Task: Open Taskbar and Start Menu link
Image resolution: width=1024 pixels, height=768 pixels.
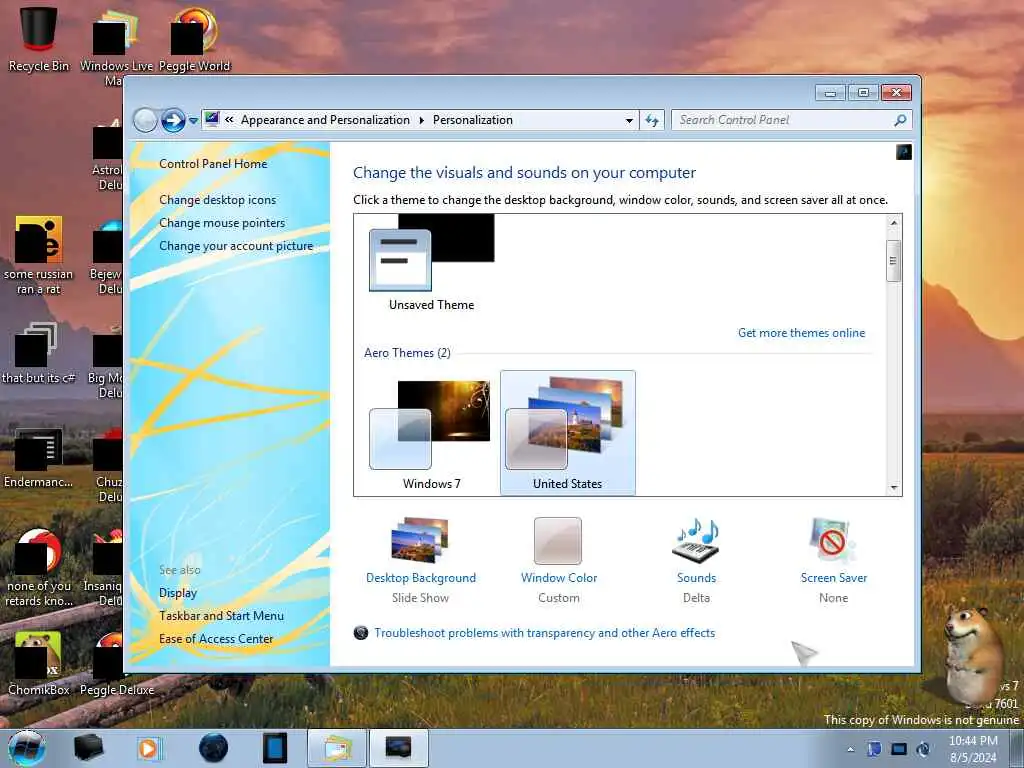Action: [x=221, y=616]
